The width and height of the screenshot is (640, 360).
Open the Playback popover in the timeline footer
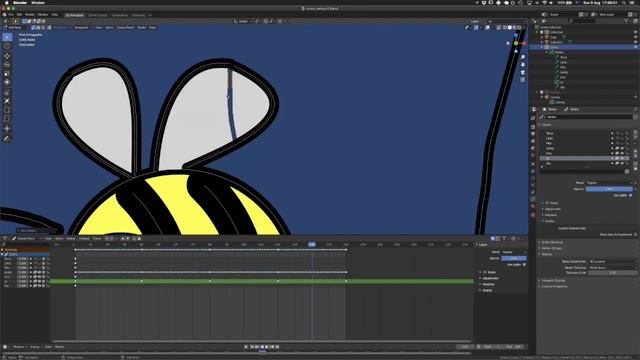(20, 347)
